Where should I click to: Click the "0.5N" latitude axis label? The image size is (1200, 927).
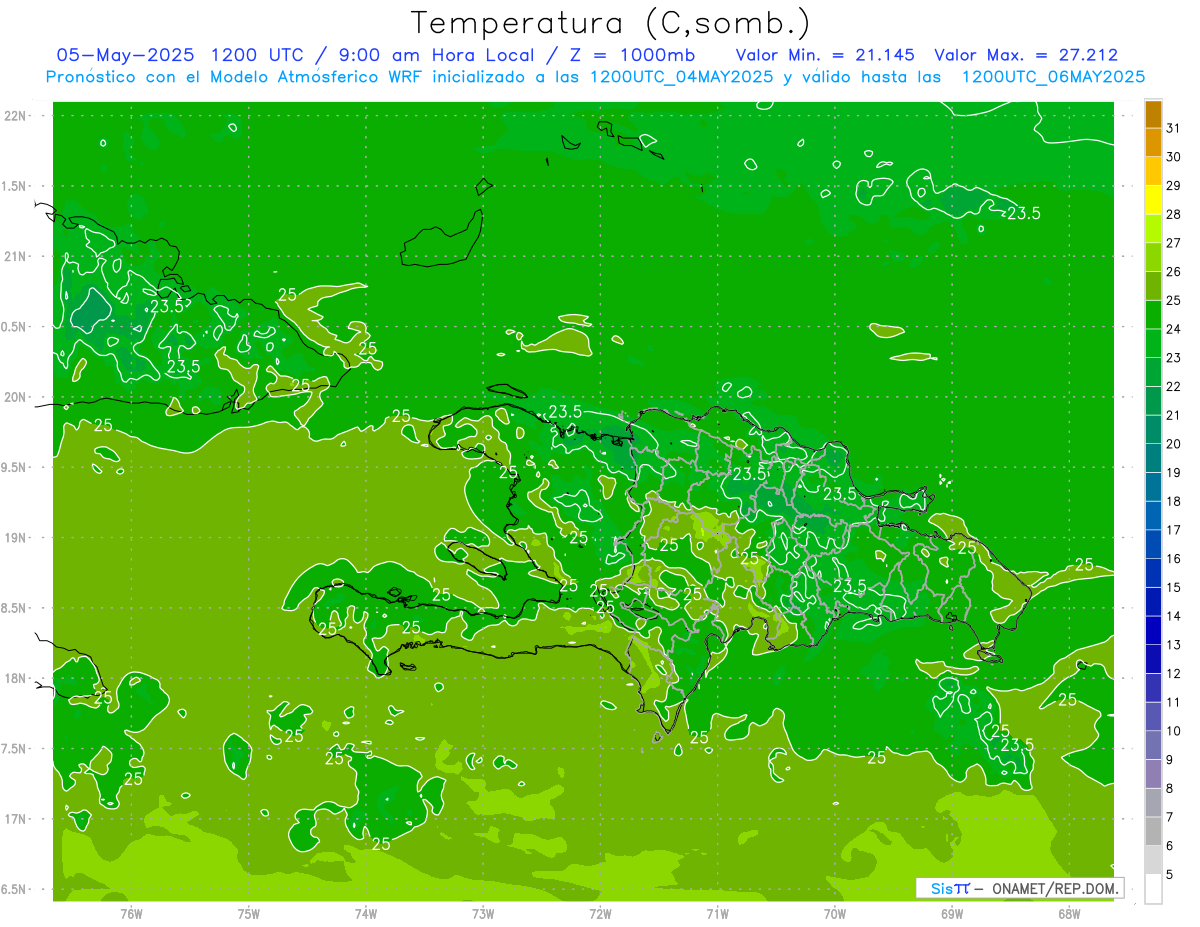click(x=14, y=327)
